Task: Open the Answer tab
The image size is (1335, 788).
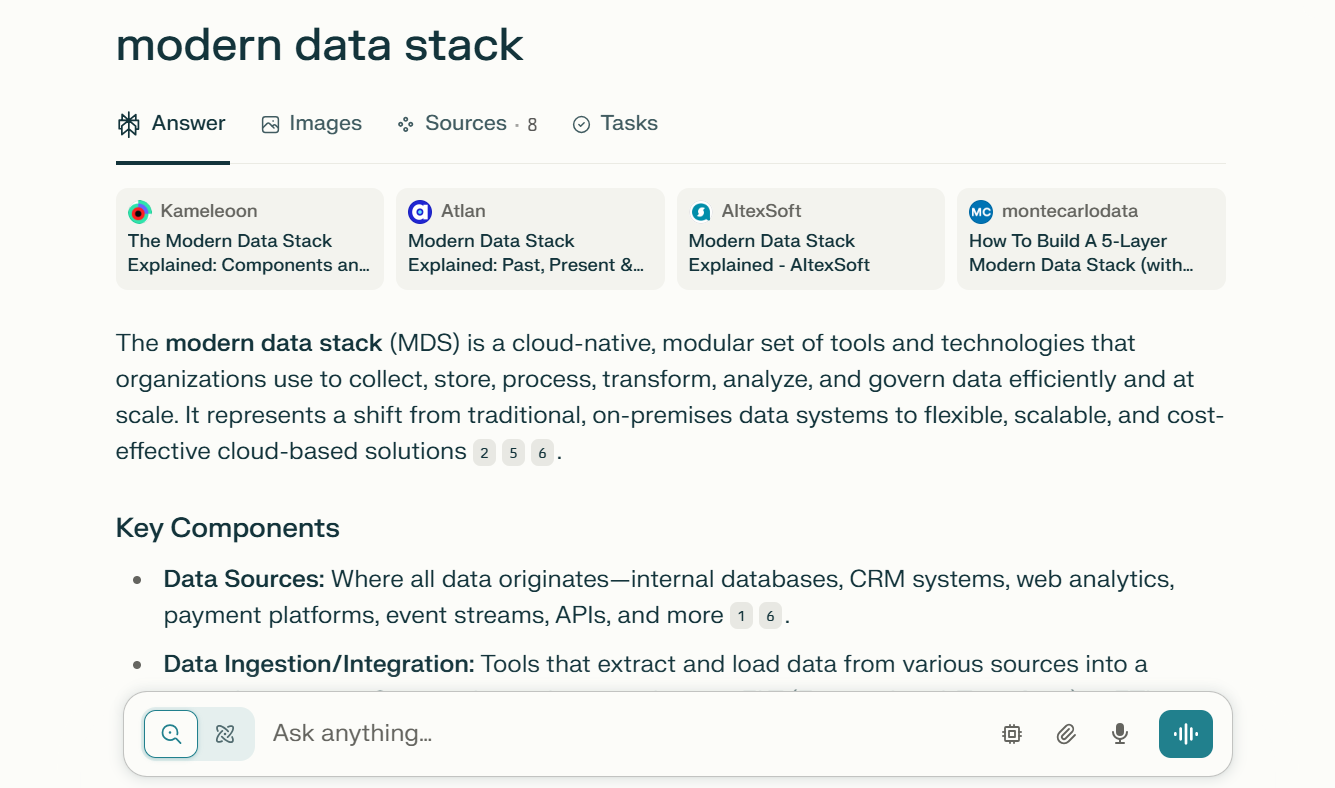Action: 172,124
